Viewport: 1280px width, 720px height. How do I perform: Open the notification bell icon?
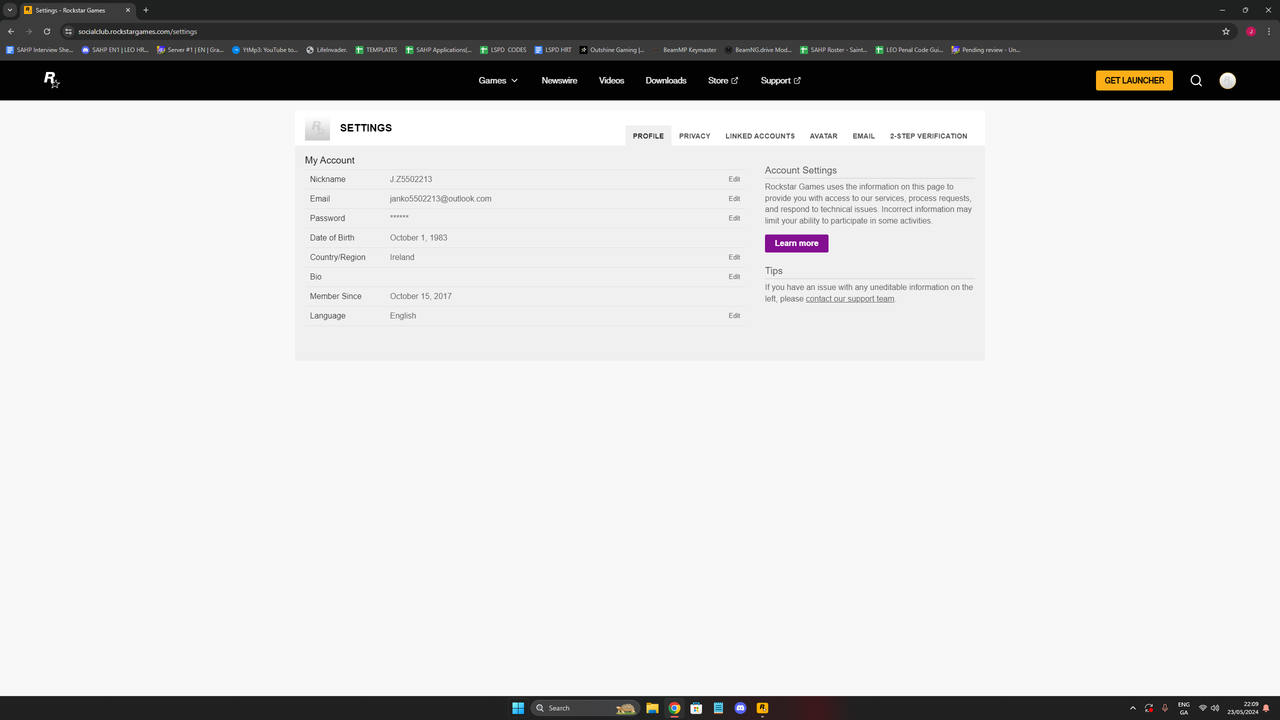(x=1267, y=708)
